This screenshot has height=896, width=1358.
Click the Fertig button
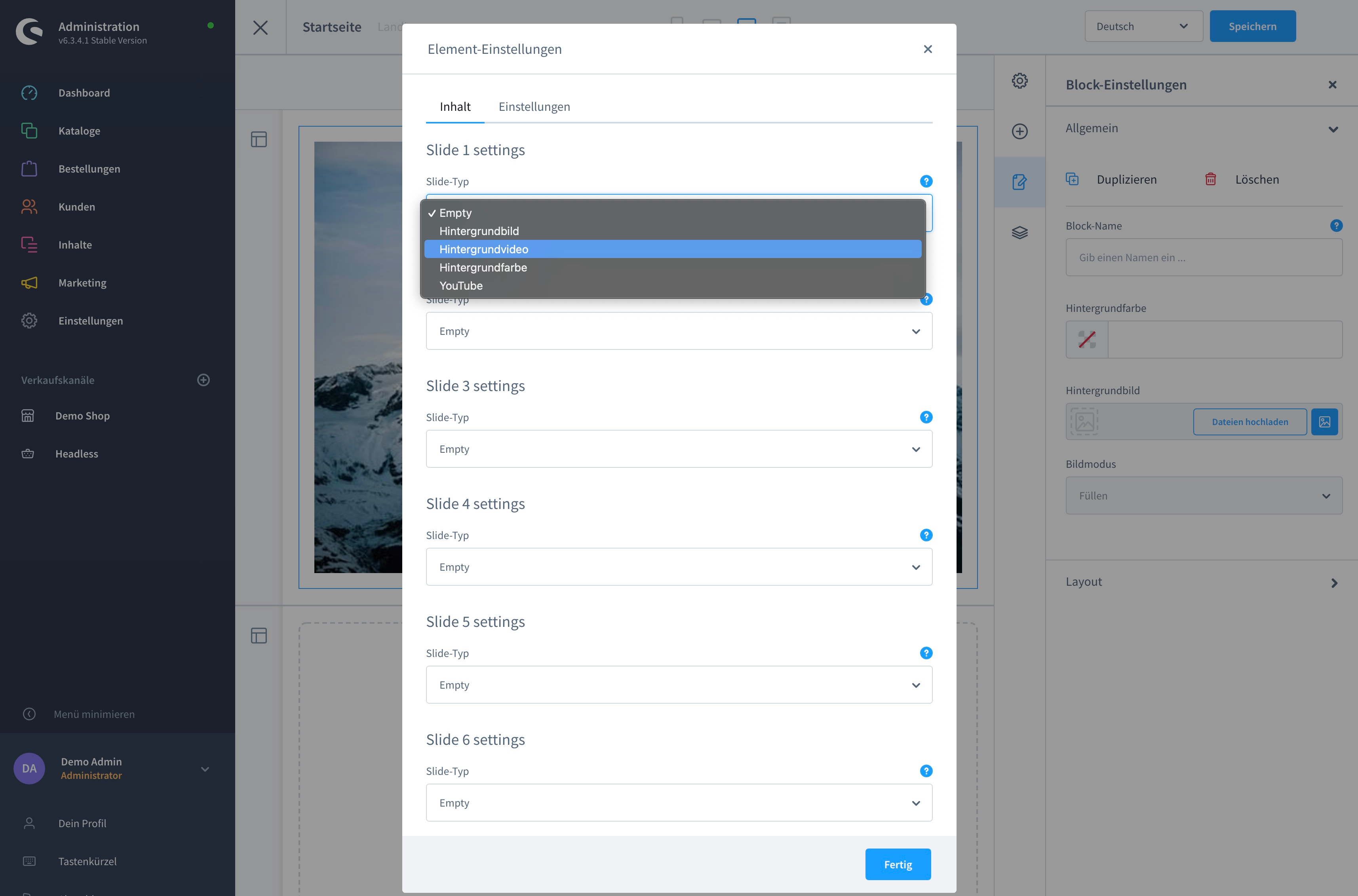tap(898, 865)
